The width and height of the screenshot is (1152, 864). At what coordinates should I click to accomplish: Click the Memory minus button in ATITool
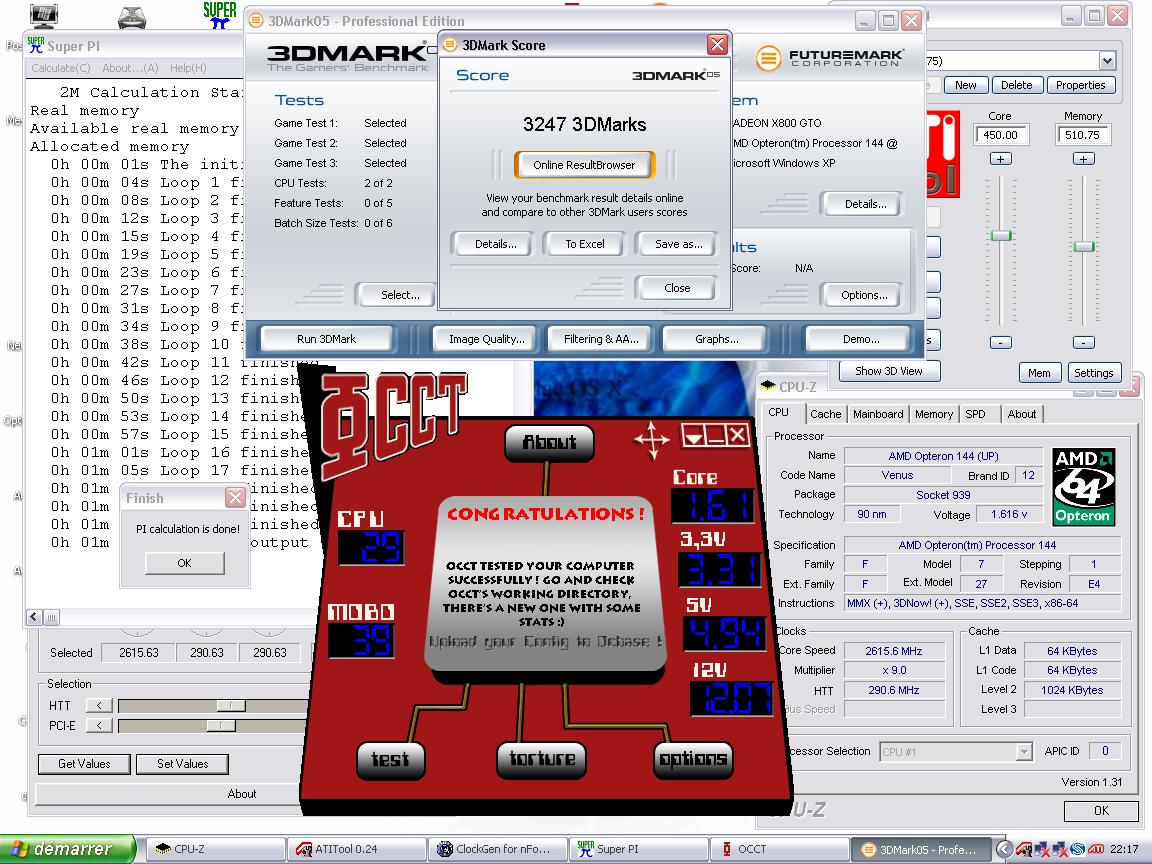pyautogui.click(x=1084, y=342)
